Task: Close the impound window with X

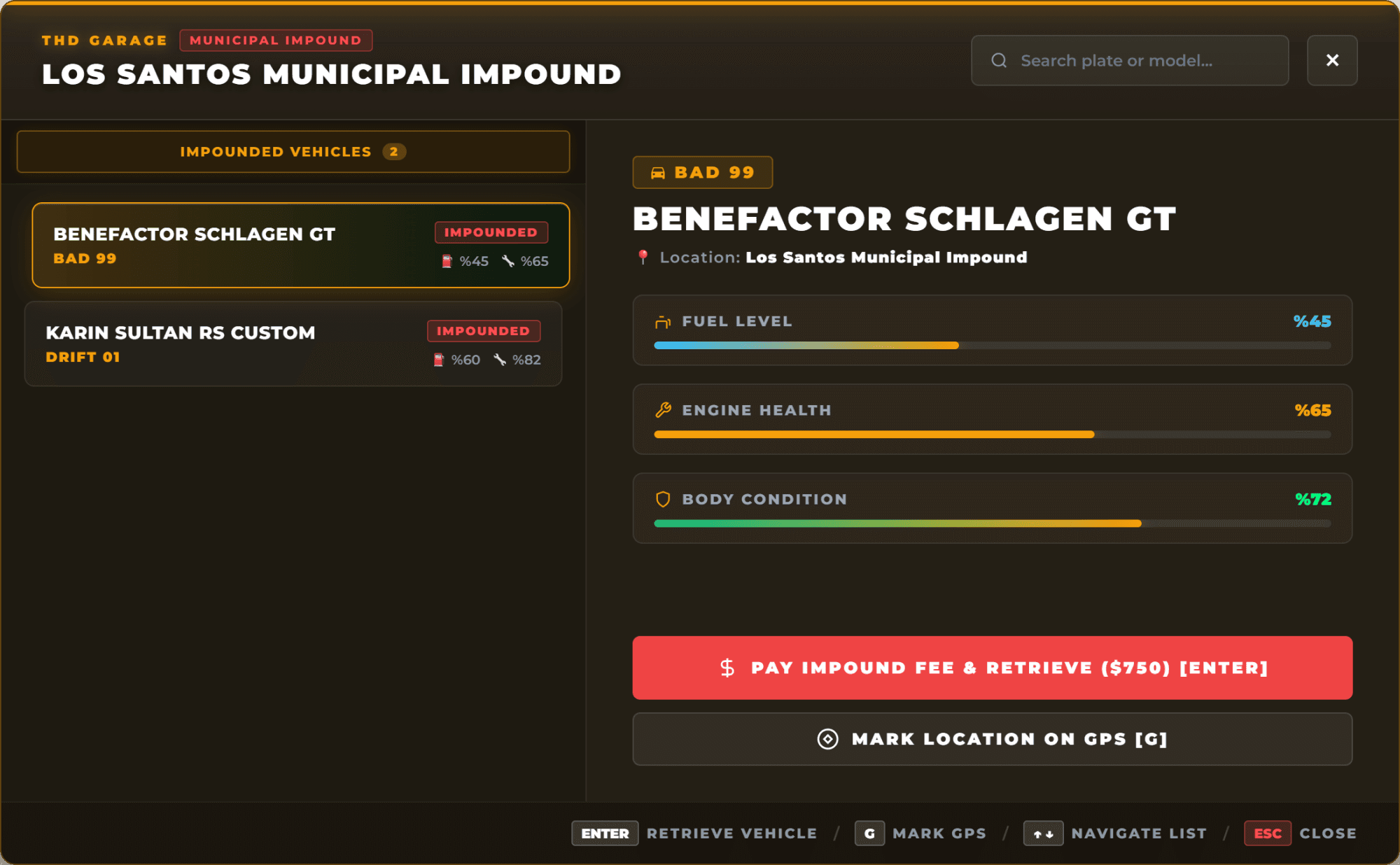Action: (x=1332, y=61)
